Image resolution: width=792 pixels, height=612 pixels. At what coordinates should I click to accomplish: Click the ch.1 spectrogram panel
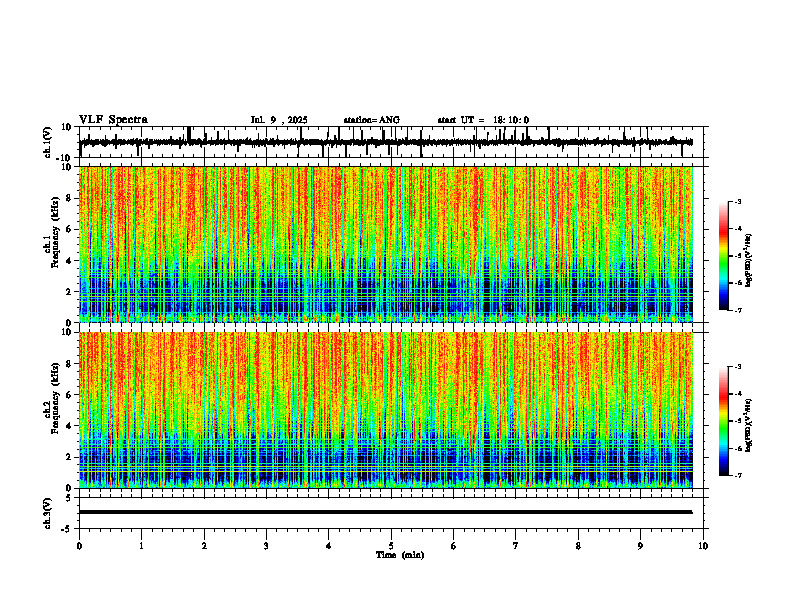386,244
